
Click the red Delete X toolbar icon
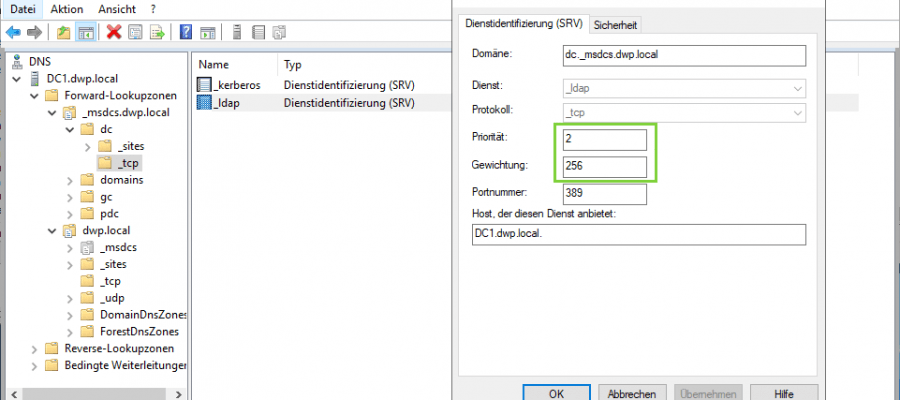(114, 32)
